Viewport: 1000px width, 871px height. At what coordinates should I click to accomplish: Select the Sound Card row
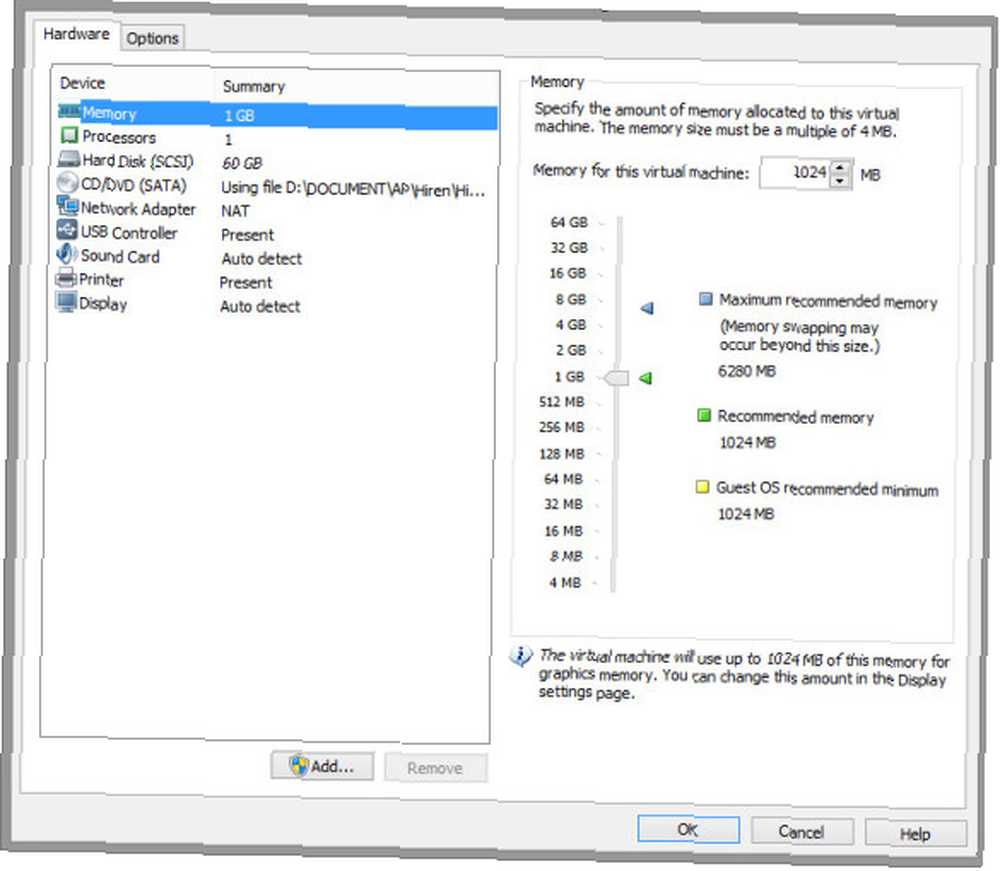pyautogui.click(x=274, y=257)
